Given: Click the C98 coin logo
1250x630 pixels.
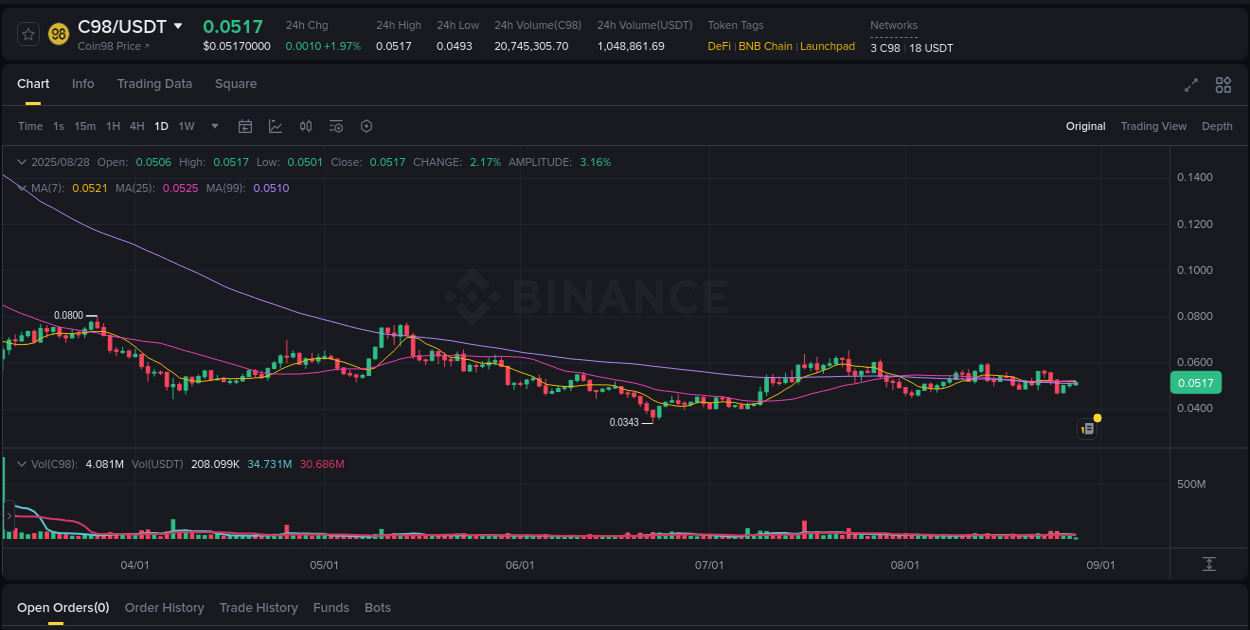Looking at the screenshot, I should (x=58, y=34).
